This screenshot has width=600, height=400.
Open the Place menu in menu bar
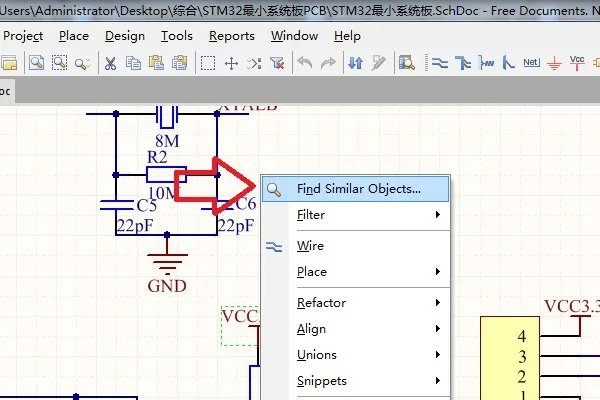(74, 36)
